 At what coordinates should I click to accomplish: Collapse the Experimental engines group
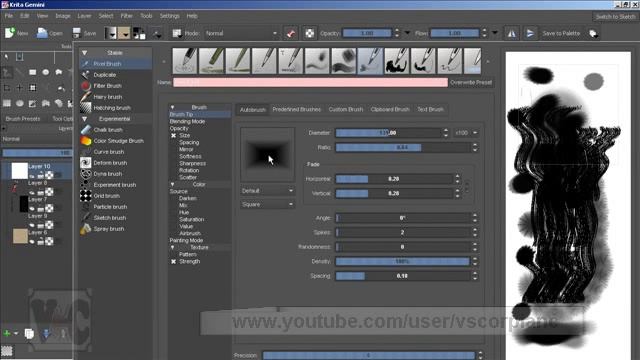[x=84, y=119]
